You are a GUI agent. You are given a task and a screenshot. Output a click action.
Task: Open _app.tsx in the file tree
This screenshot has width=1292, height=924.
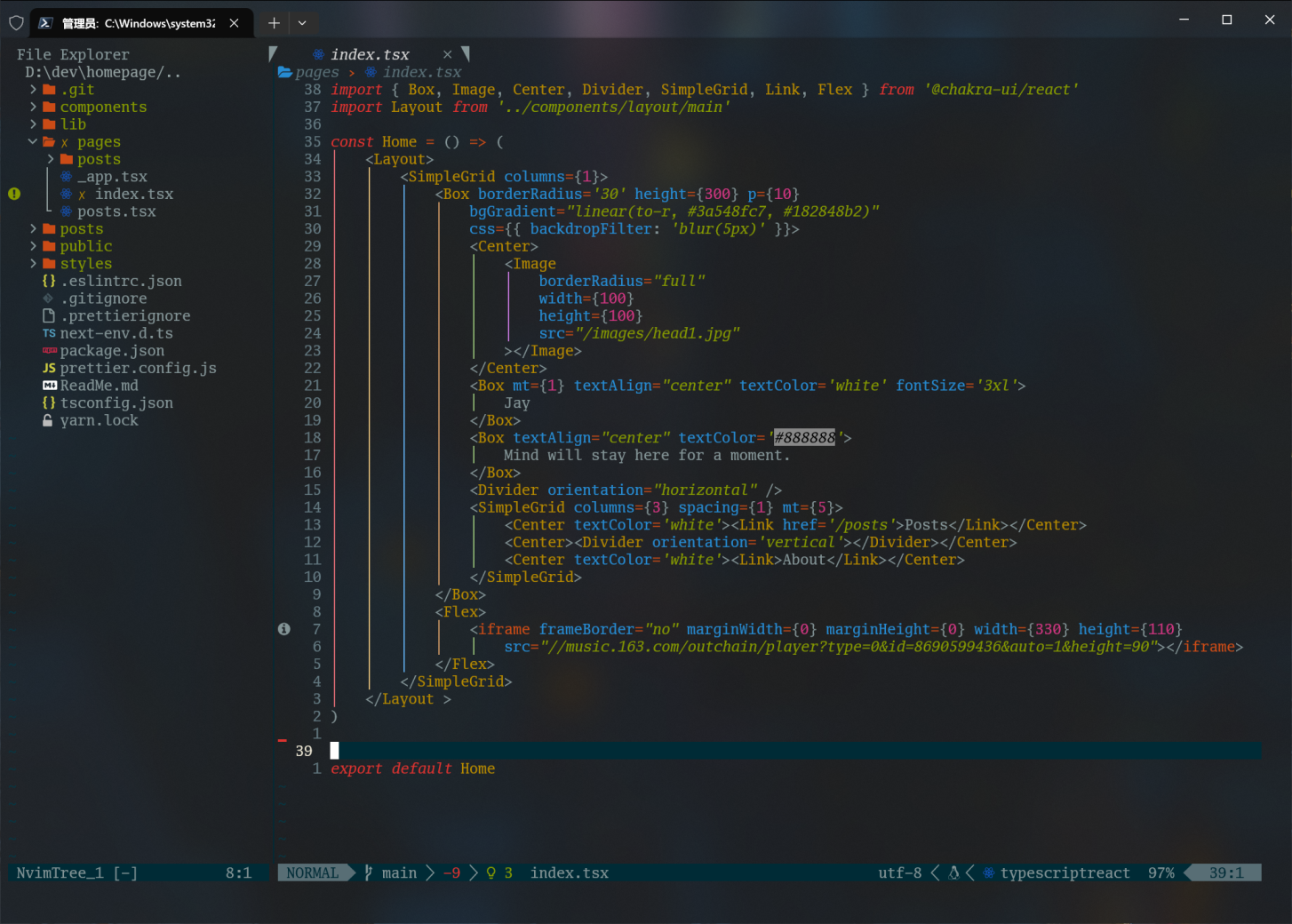pos(112,177)
